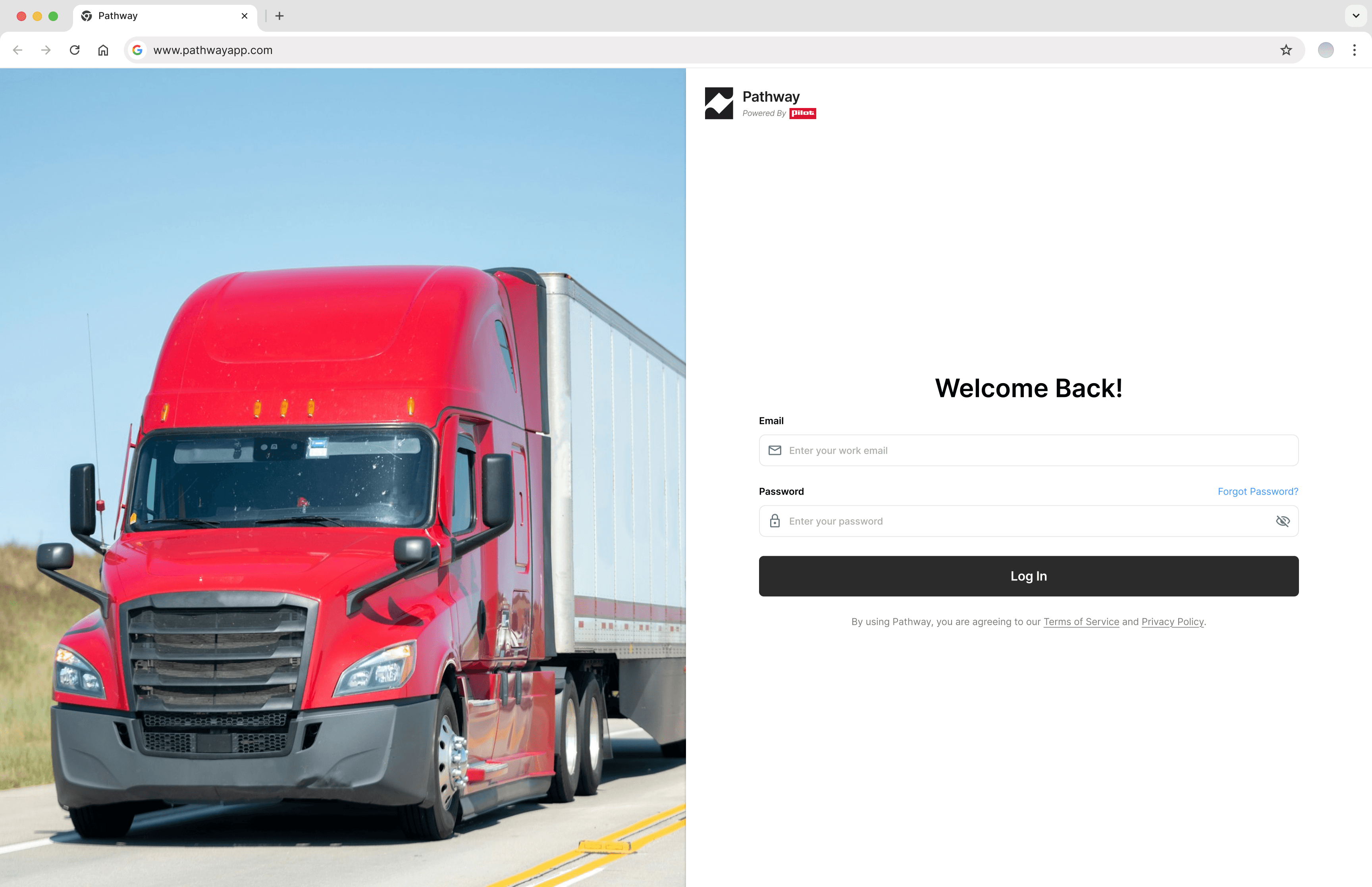Click the Google site info icon

137,50
